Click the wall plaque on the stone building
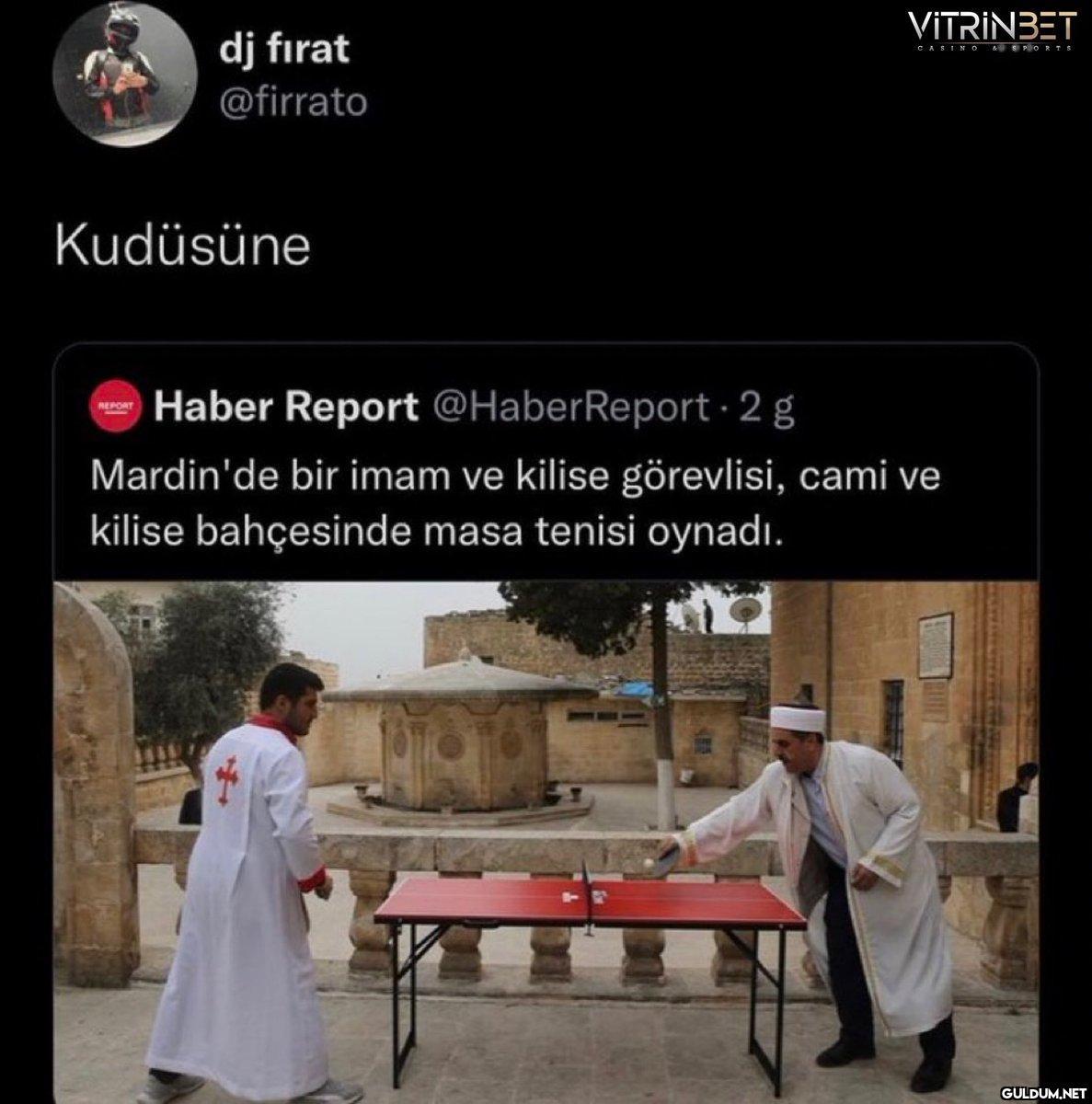 click(936, 645)
